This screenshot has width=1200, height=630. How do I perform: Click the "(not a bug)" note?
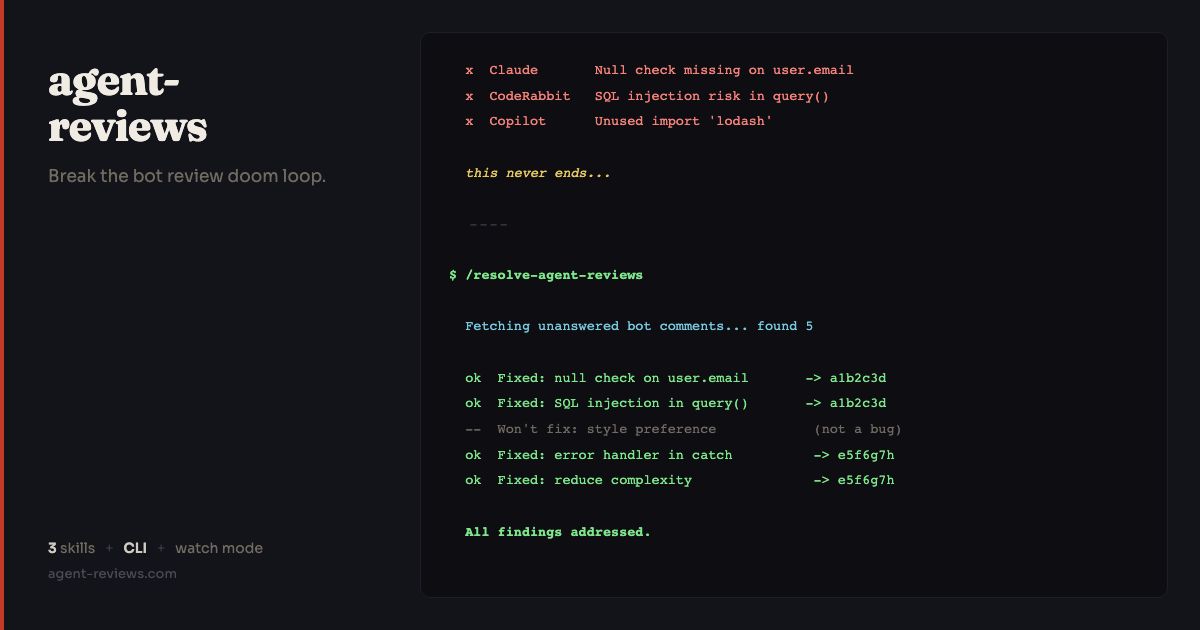coord(857,429)
